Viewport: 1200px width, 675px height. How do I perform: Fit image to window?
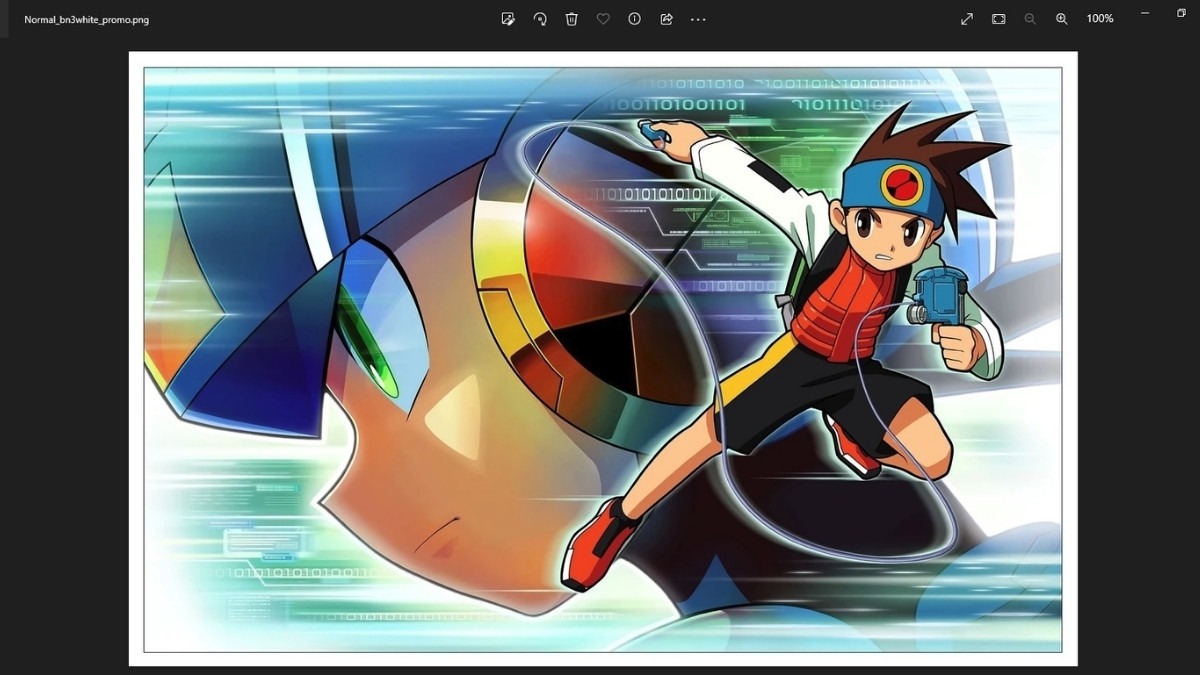pyautogui.click(x=998, y=19)
